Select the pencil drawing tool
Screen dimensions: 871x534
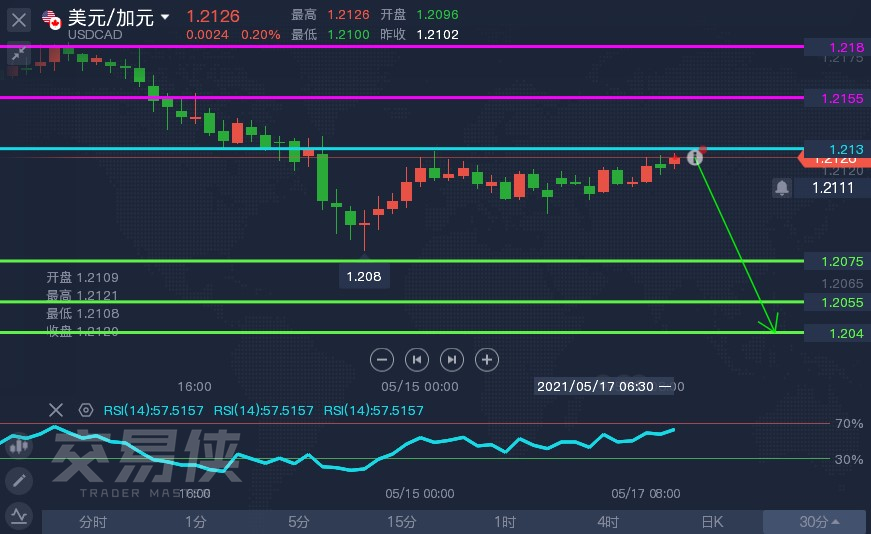pyautogui.click(x=19, y=481)
